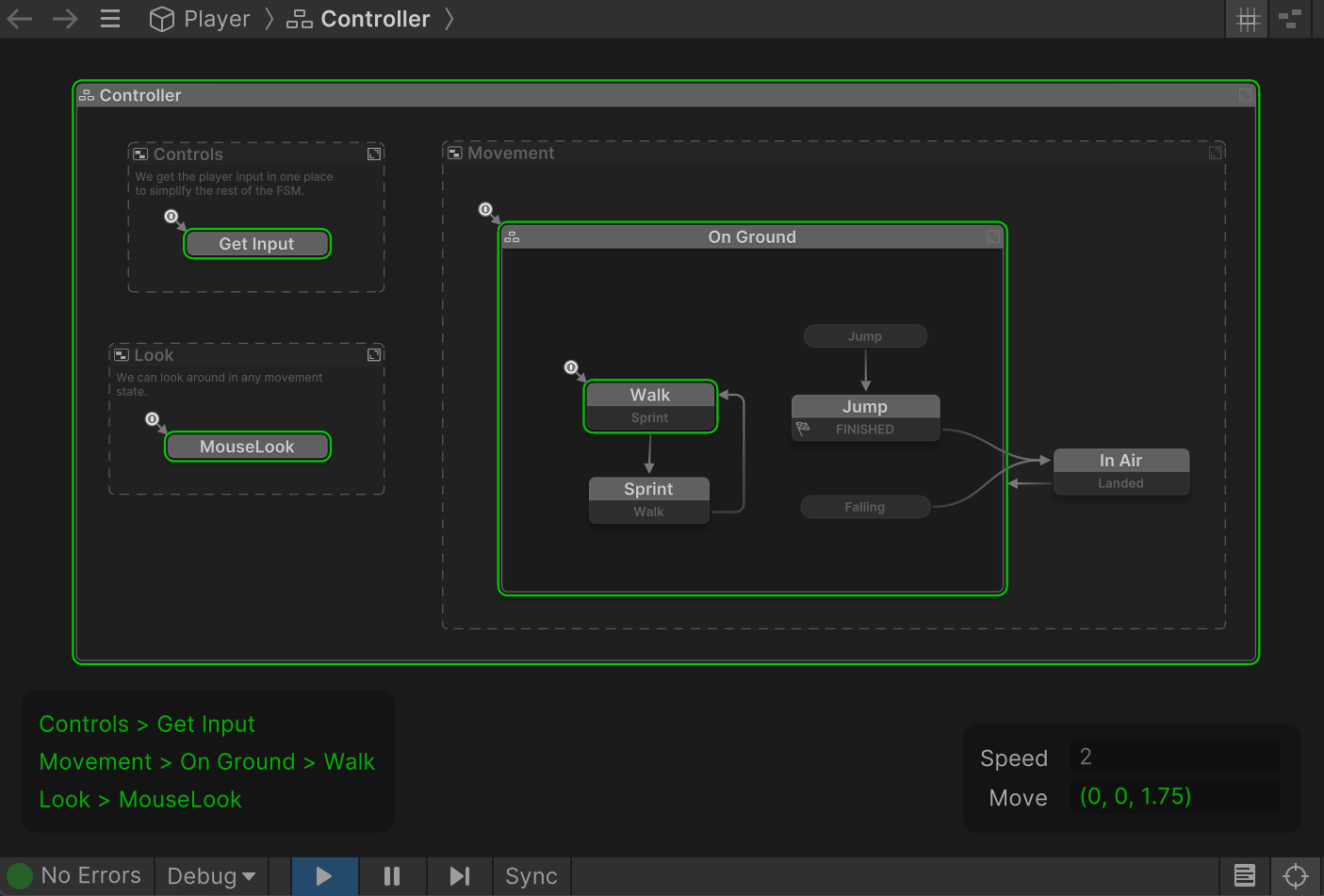The height and width of the screenshot is (896, 1324).
Task: Select the Jump state node header
Action: (x=865, y=406)
